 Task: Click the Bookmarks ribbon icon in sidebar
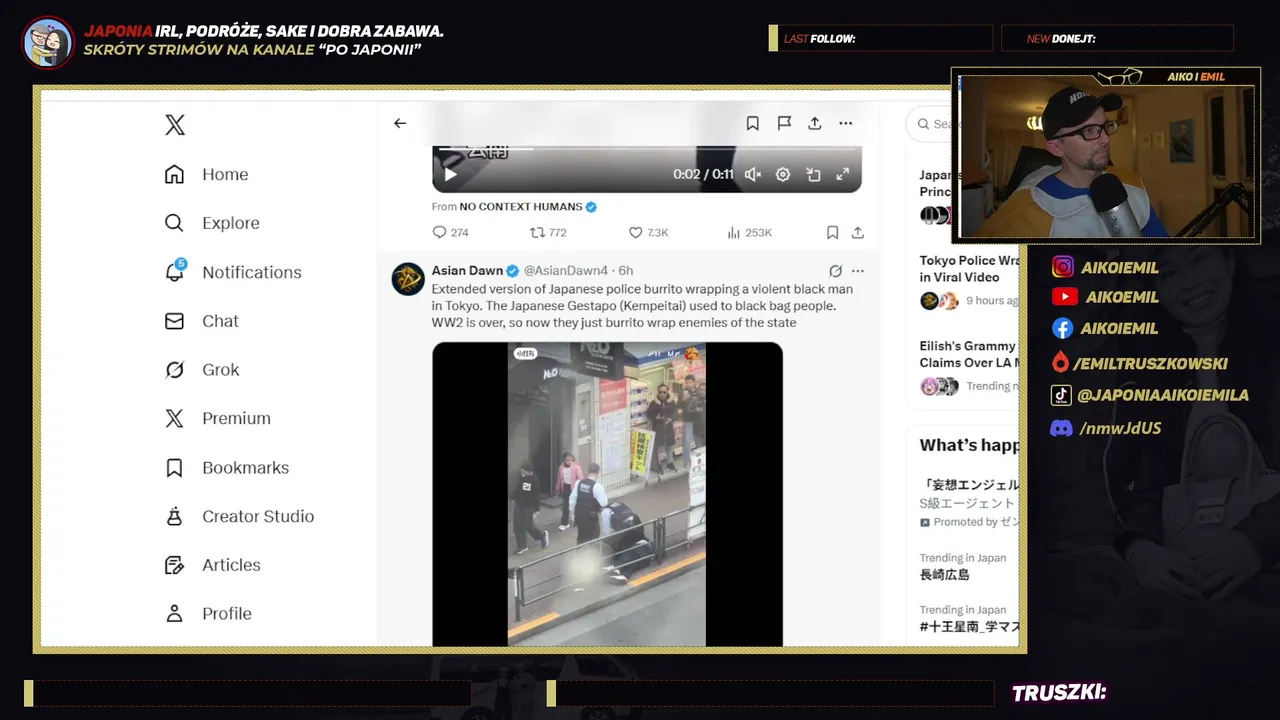click(x=174, y=467)
